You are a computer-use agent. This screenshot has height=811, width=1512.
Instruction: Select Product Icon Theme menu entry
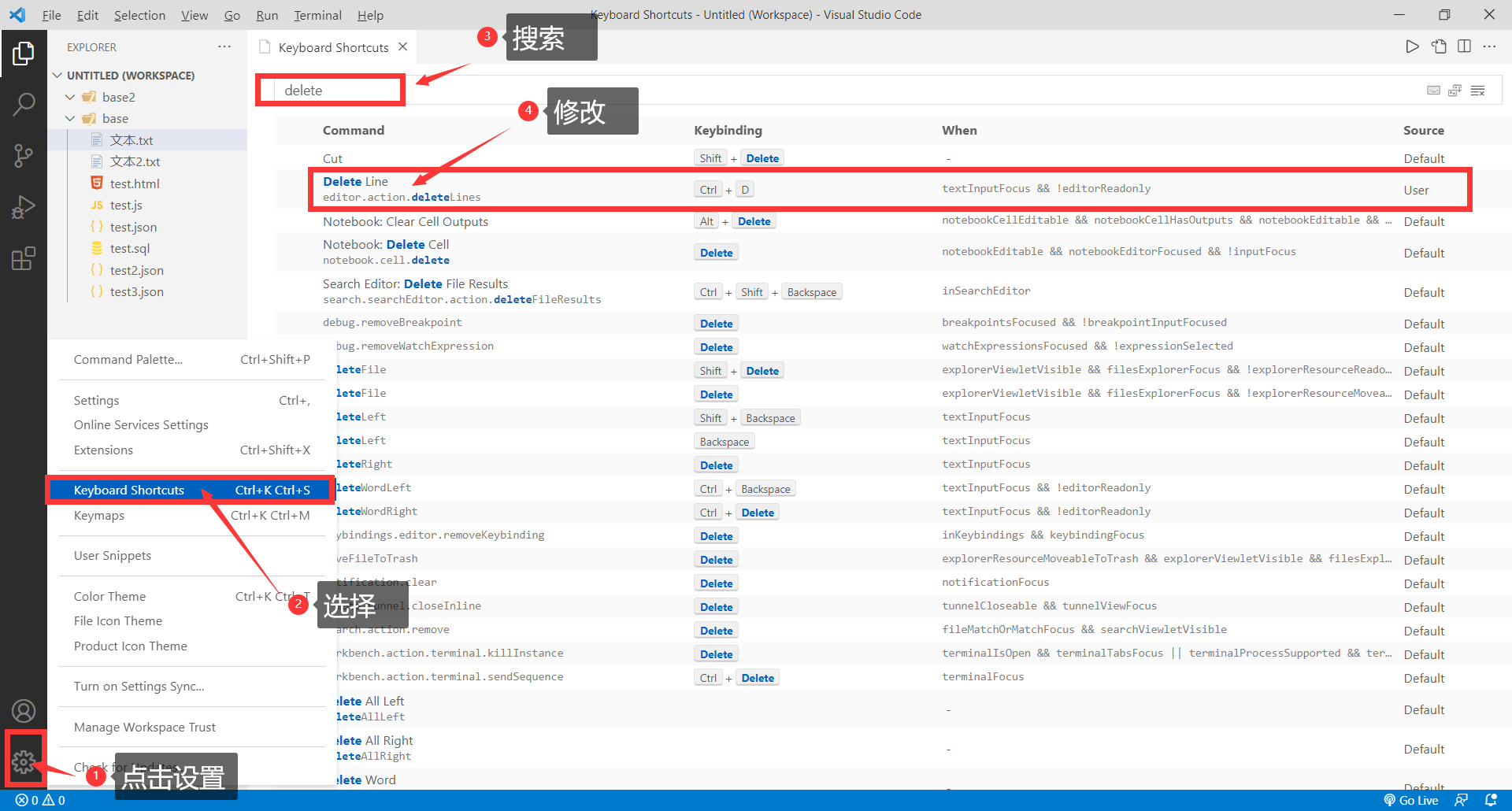point(192,646)
